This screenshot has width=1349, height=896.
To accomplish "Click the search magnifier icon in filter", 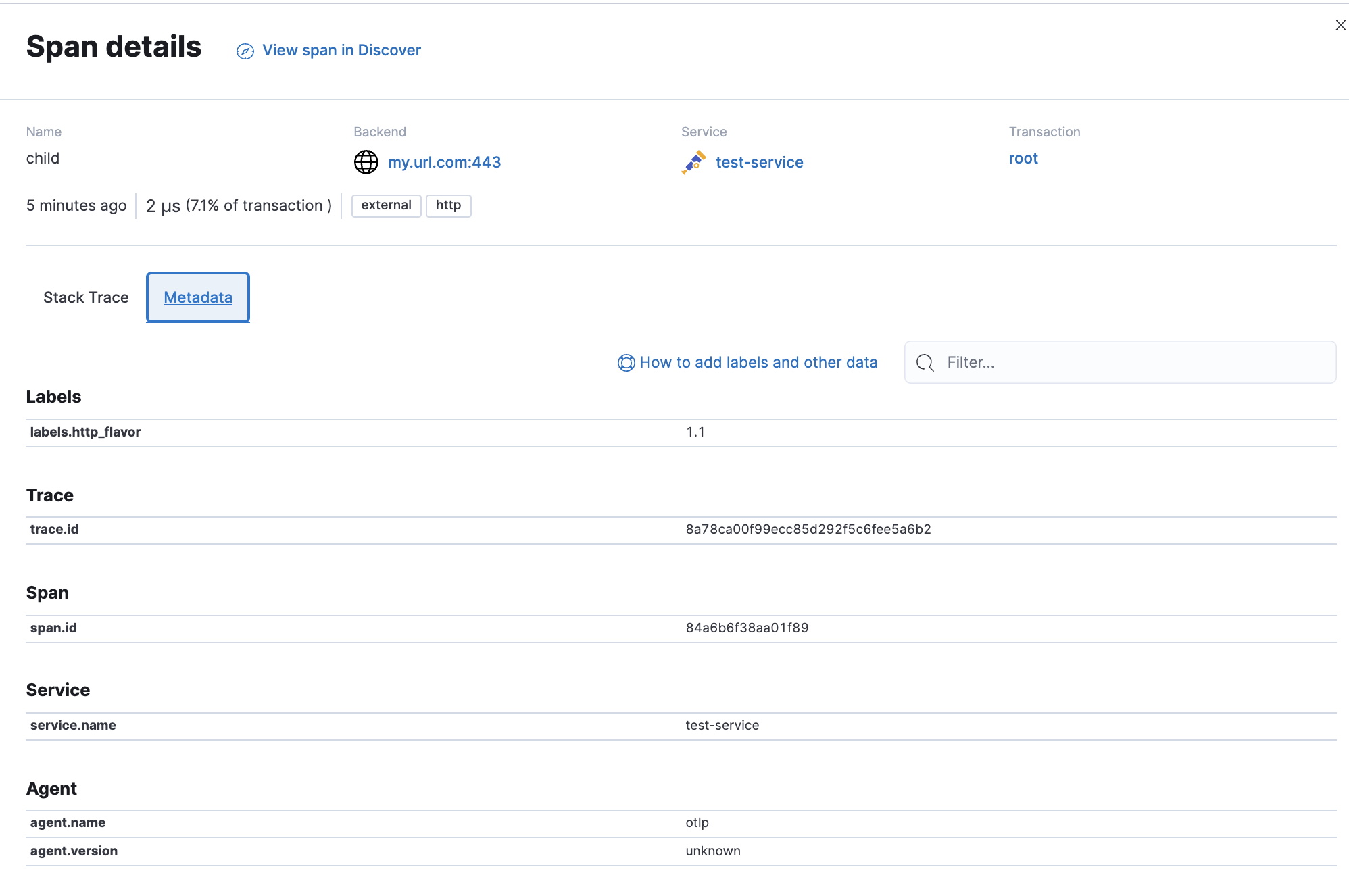I will [x=925, y=363].
